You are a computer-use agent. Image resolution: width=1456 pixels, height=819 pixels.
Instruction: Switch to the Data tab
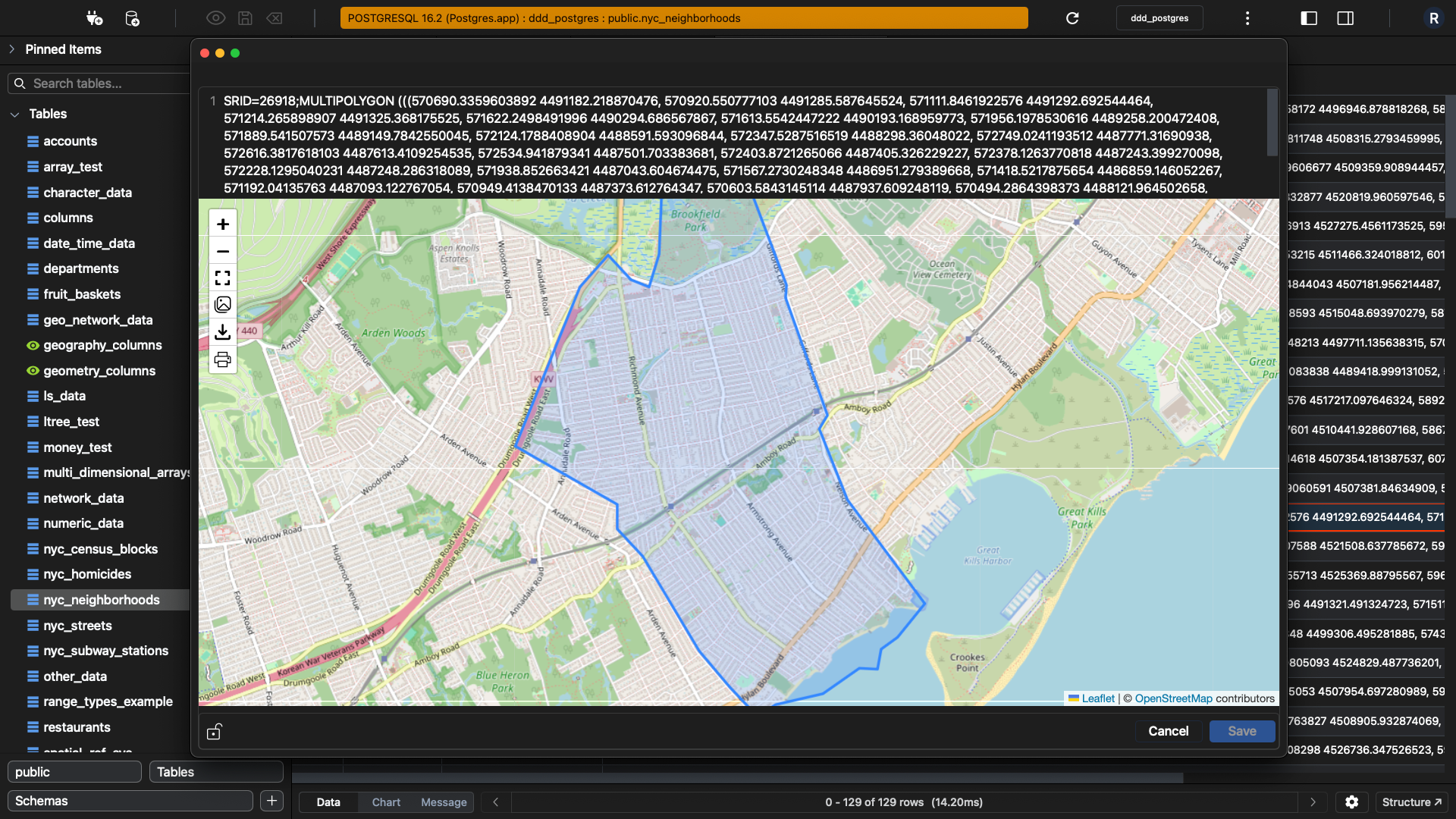[328, 802]
